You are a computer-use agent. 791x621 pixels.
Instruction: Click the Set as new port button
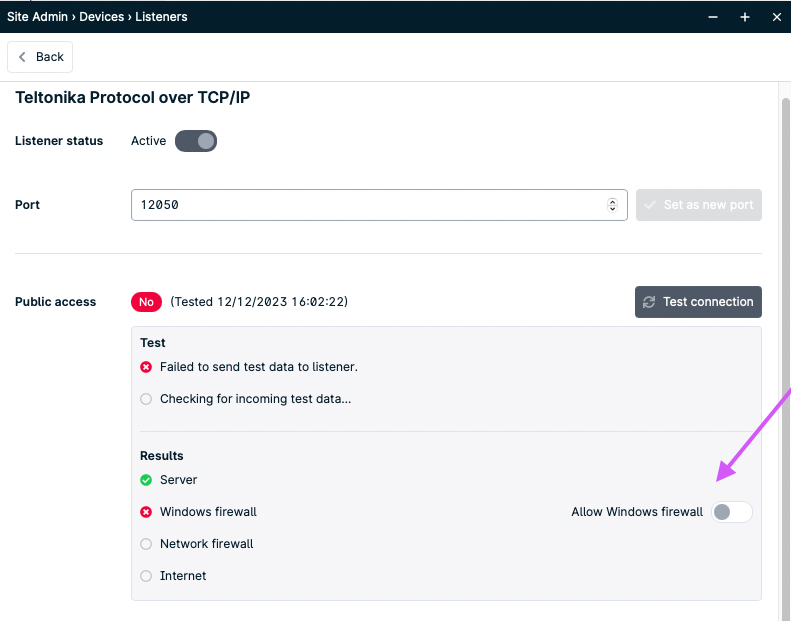tap(699, 205)
